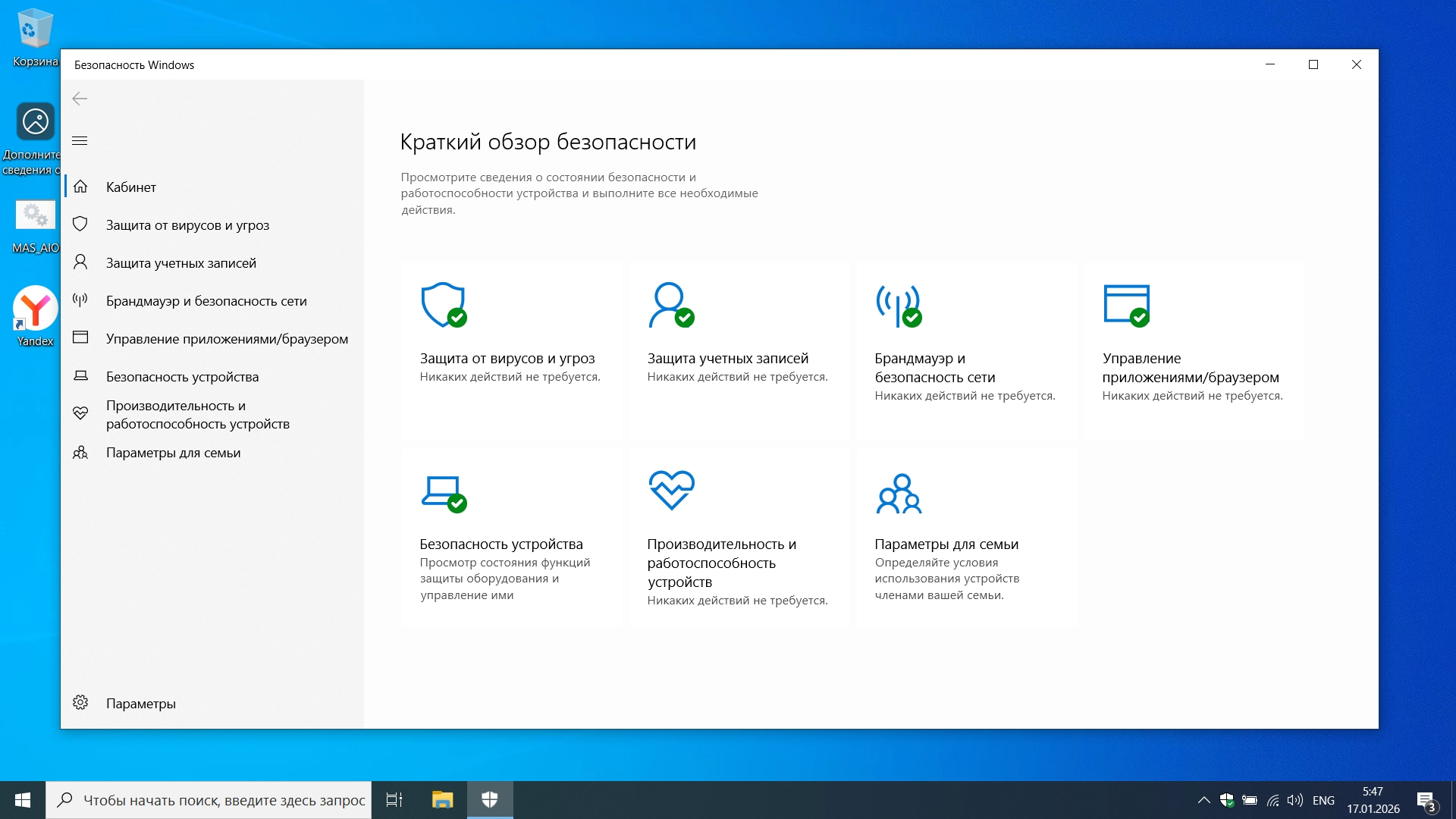Open Защита от вирусов и угроз sidebar item
This screenshot has width=1456, height=819.
coord(187,225)
